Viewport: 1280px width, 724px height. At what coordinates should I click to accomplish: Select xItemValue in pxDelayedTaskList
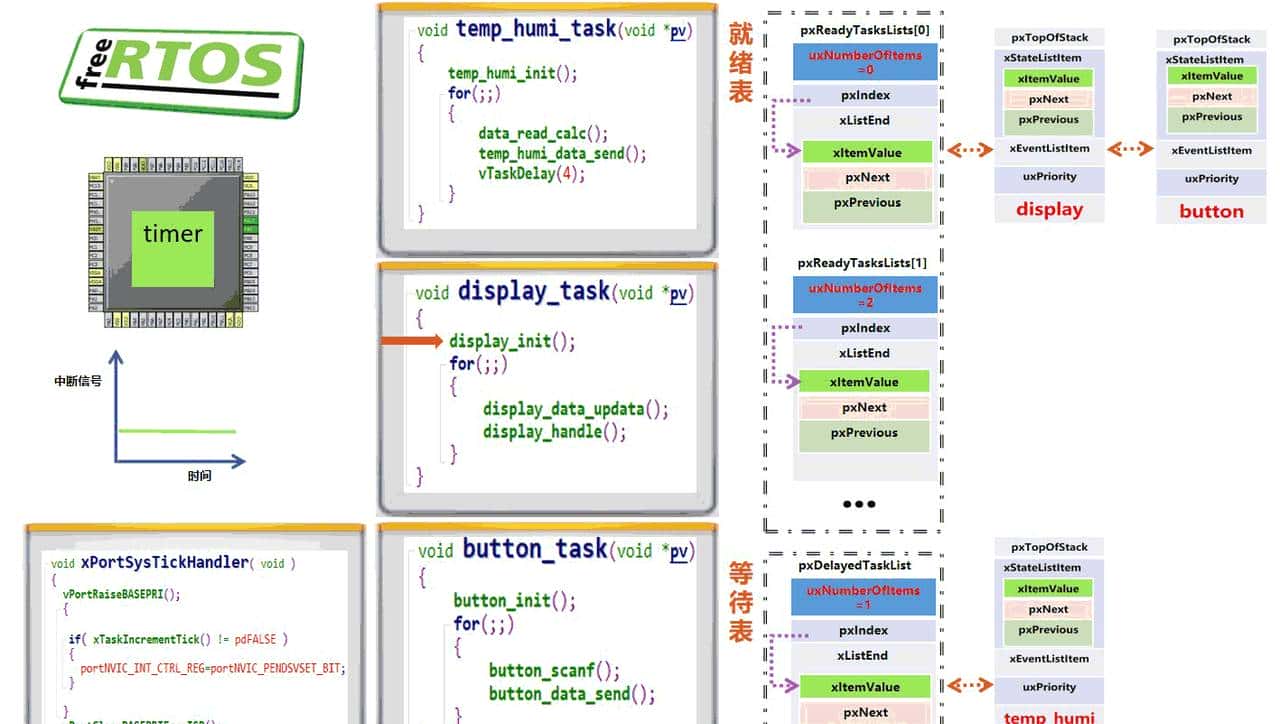point(866,687)
